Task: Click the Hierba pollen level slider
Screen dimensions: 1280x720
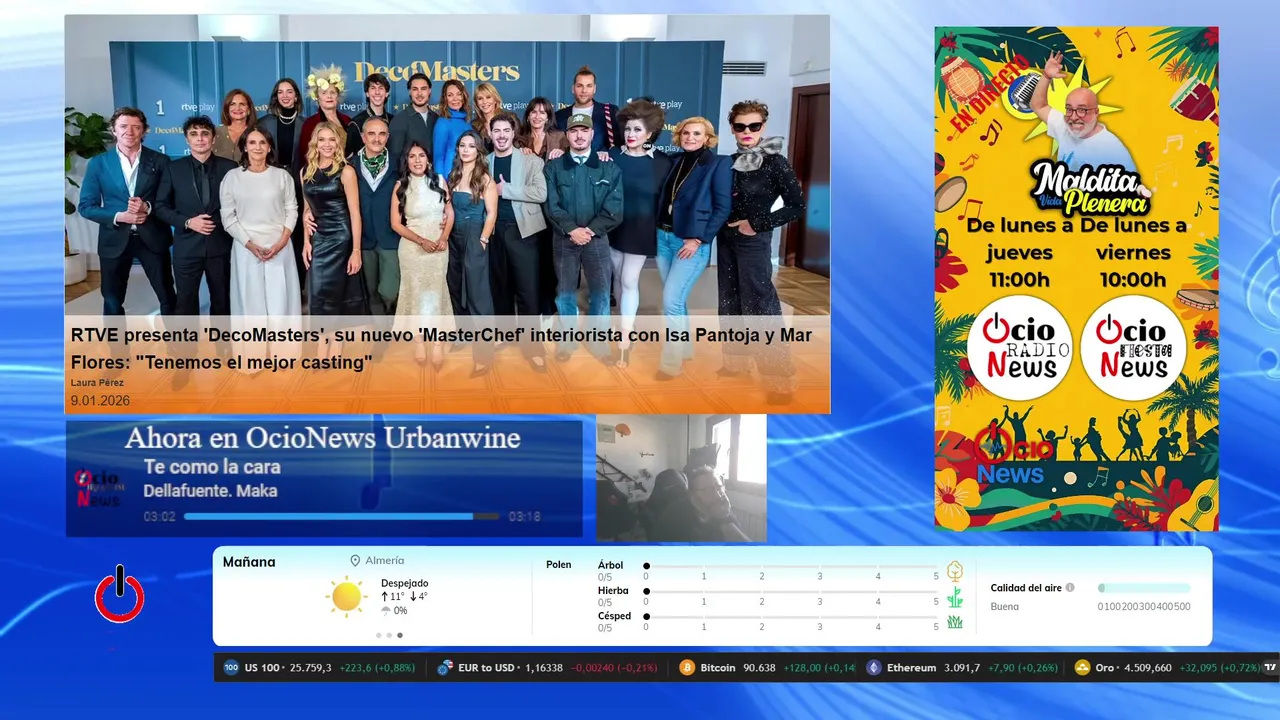Action: click(792, 592)
